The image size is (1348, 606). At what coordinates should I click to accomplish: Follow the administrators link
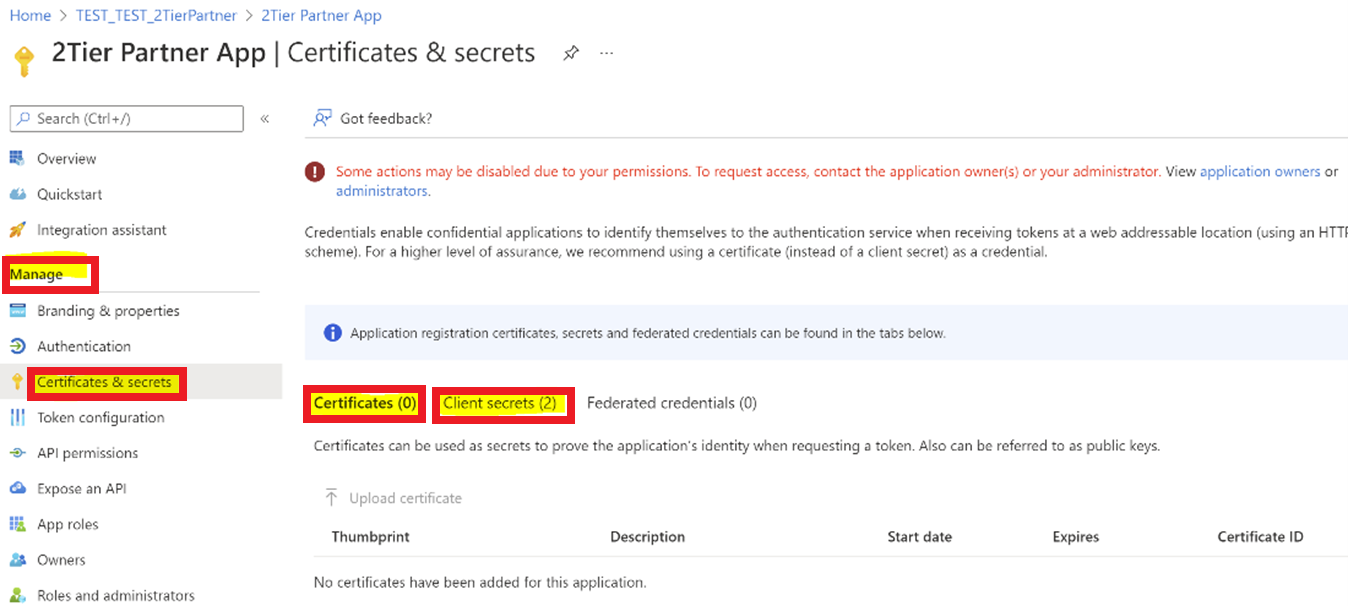(382, 191)
